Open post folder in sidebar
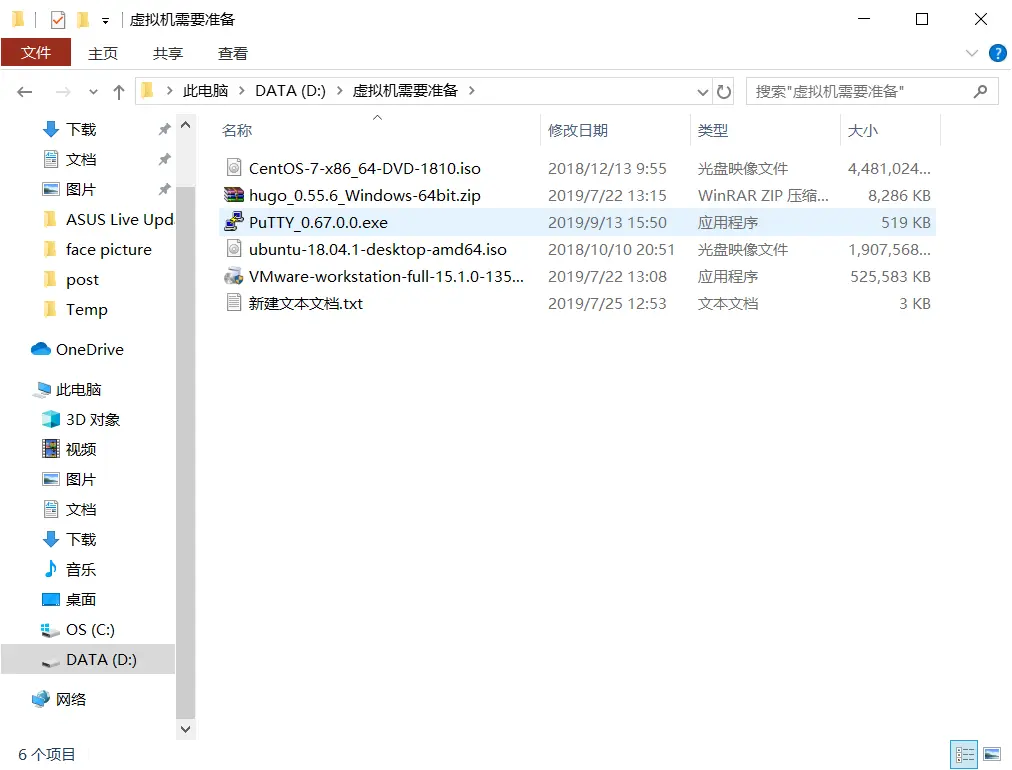1012x770 pixels. (x=70, y=279)
